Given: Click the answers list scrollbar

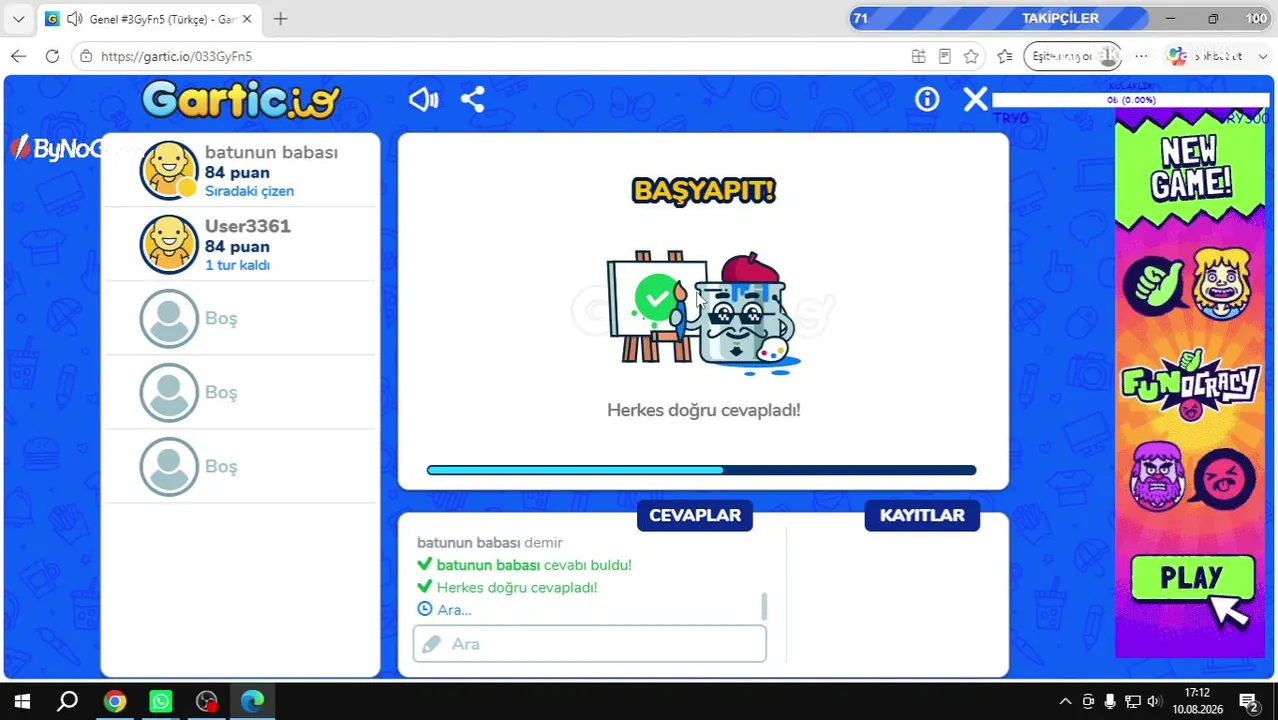Looking at the screenshot, I should tap(764, 606).
